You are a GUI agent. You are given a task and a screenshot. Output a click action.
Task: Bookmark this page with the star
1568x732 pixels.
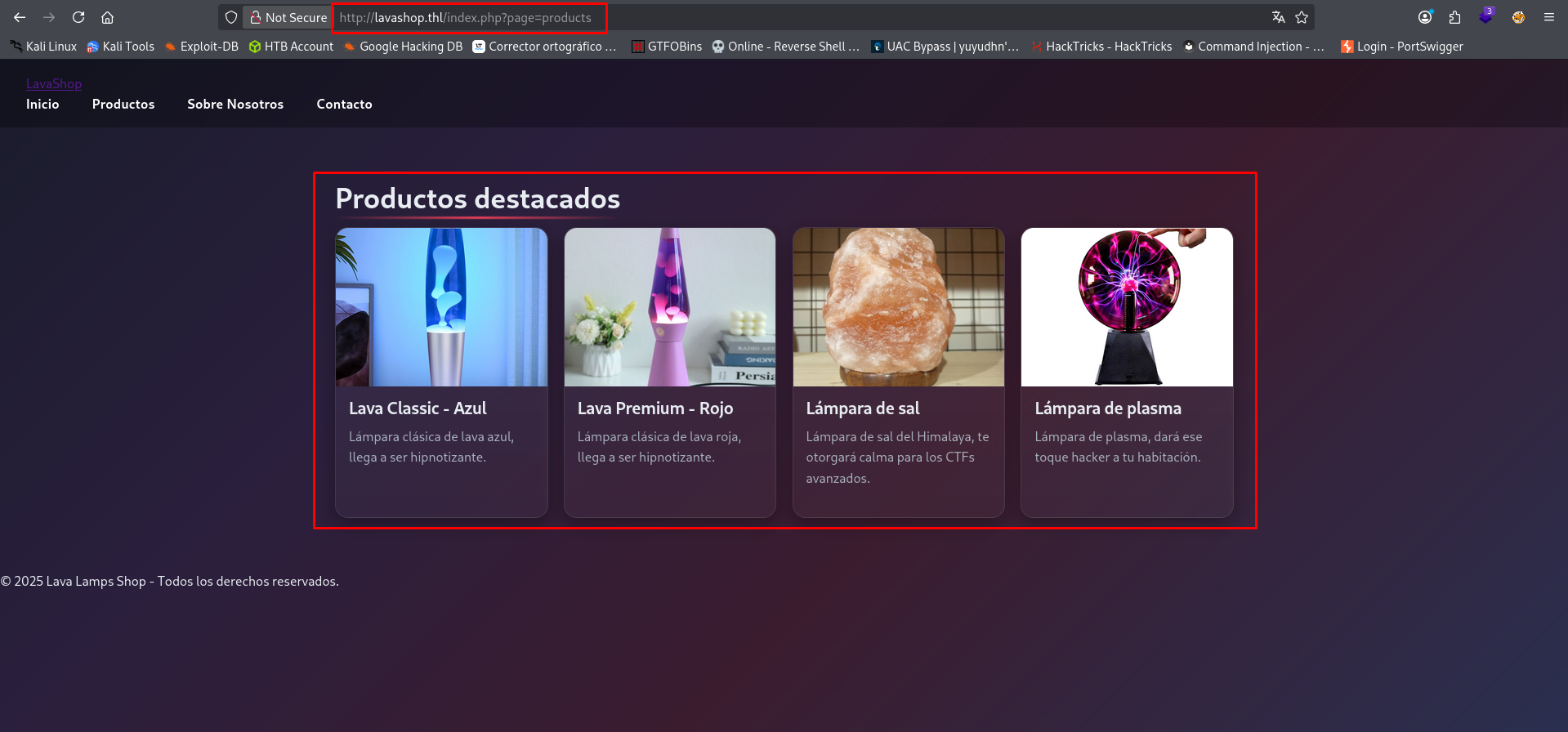coord(1302,17)
